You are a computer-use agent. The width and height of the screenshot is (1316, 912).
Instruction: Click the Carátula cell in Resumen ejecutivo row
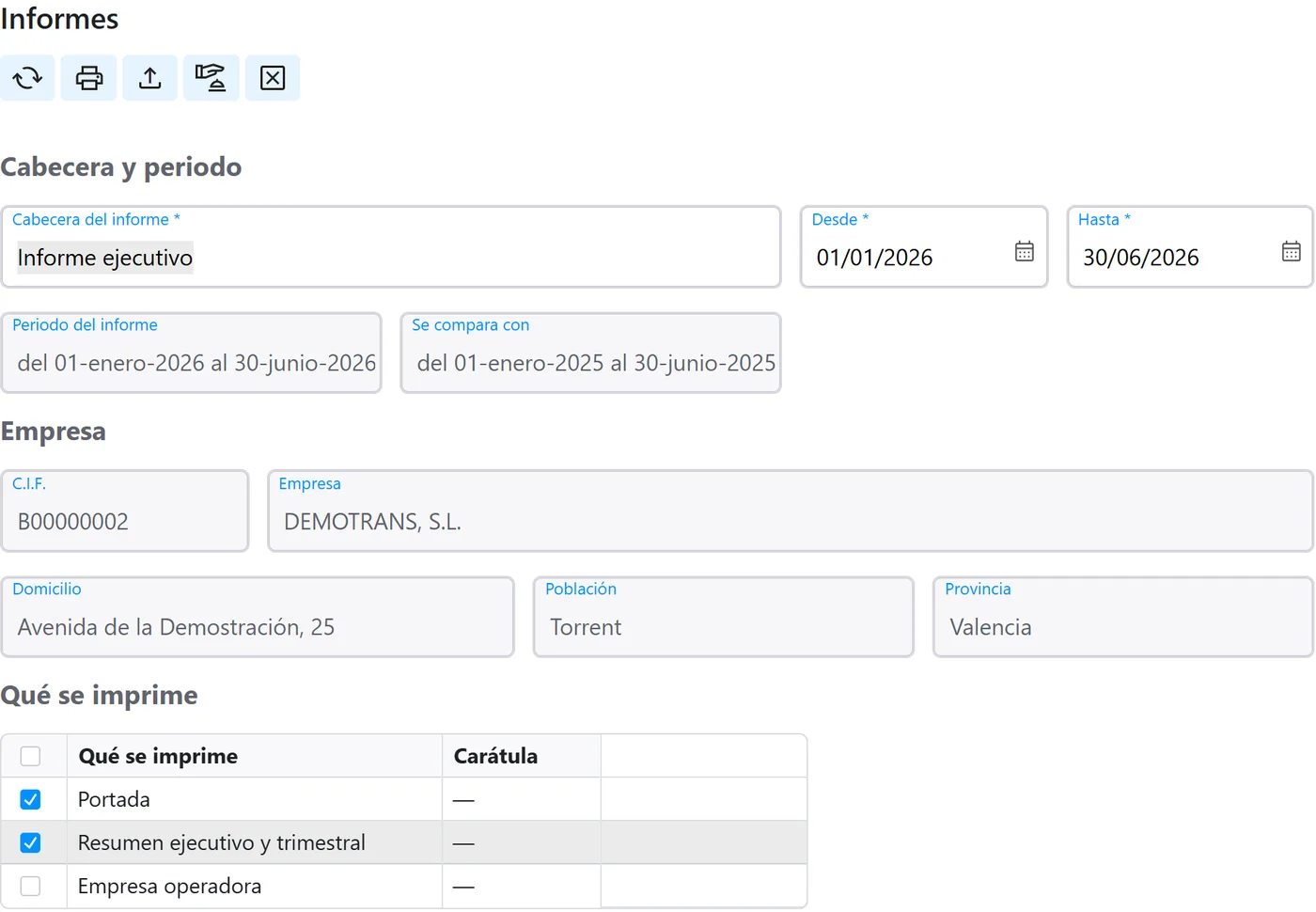522,842
